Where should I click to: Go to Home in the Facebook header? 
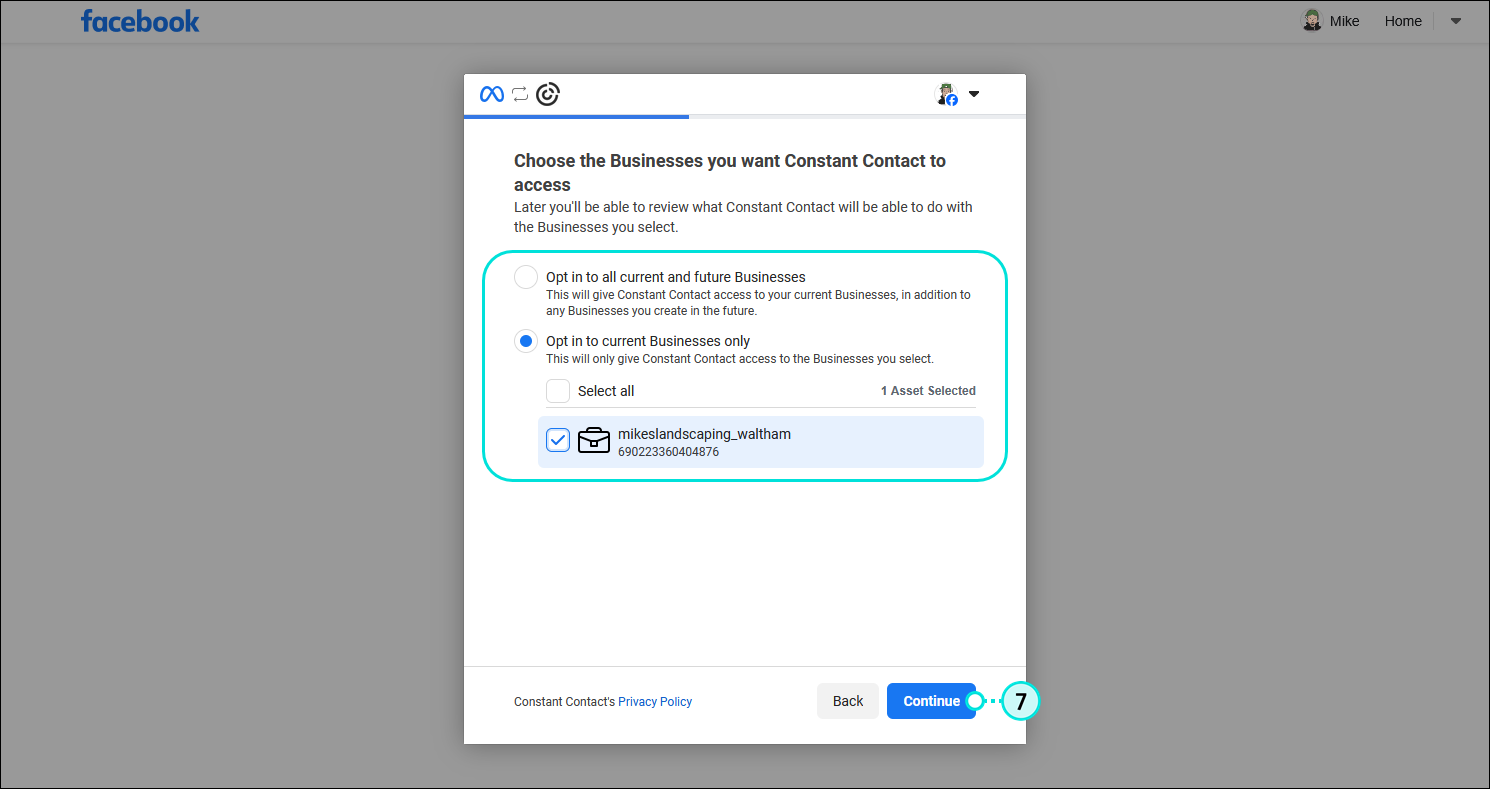tap(1403, 21)
